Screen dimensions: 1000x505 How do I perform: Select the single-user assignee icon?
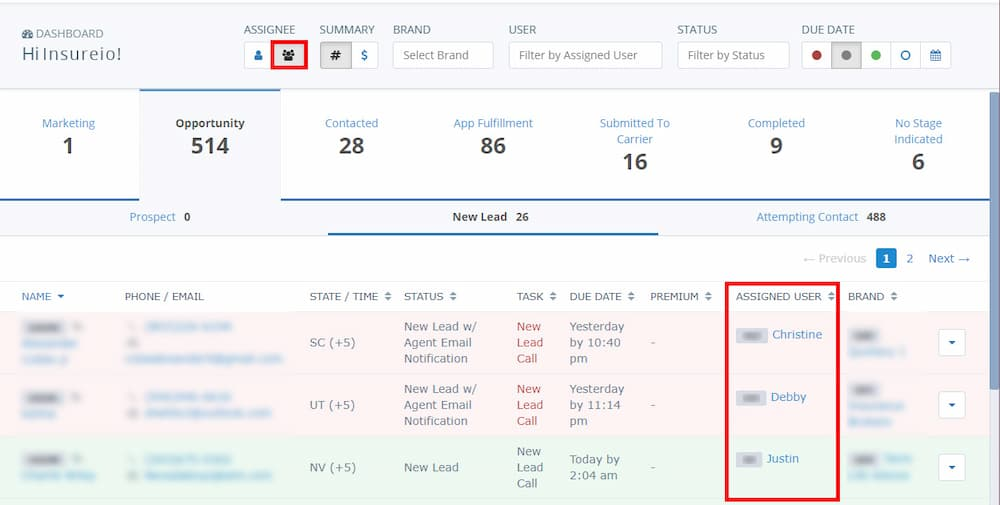[258, 55]
